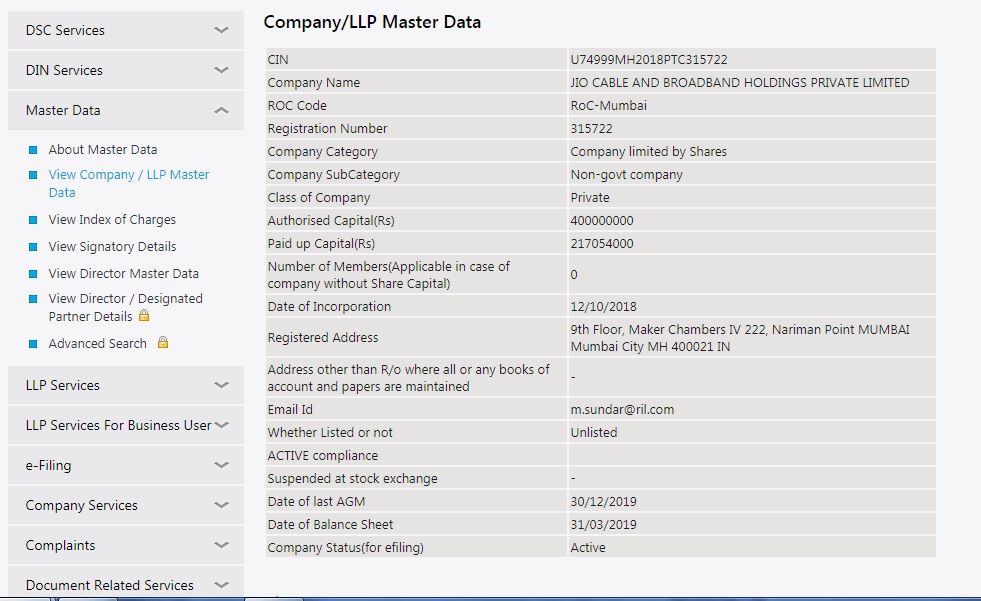Open the Complaints menu
Screen dimensions: 981x601
[x=126, y=545]
